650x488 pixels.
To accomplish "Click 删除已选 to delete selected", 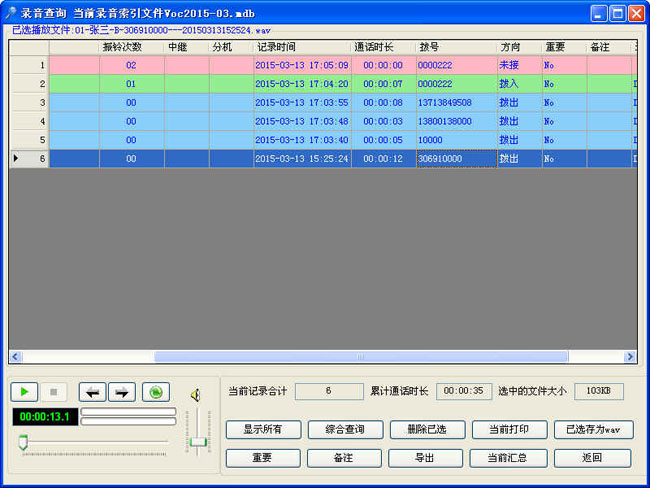I will click(426, 430).
